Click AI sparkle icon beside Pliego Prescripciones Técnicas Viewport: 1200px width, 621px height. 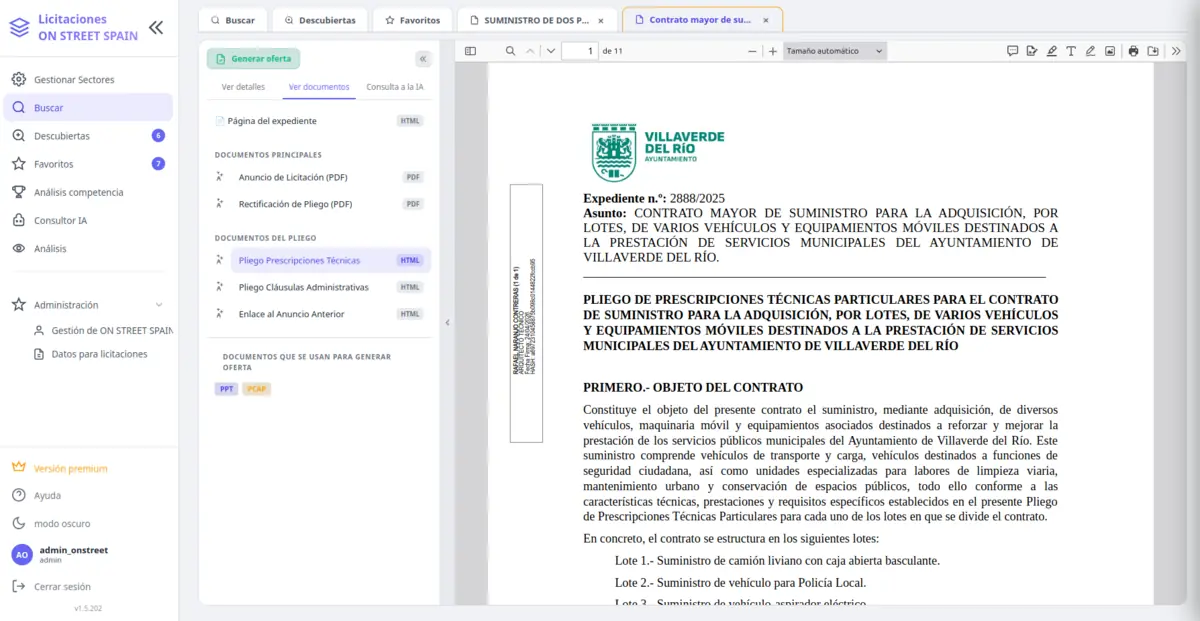220,260
